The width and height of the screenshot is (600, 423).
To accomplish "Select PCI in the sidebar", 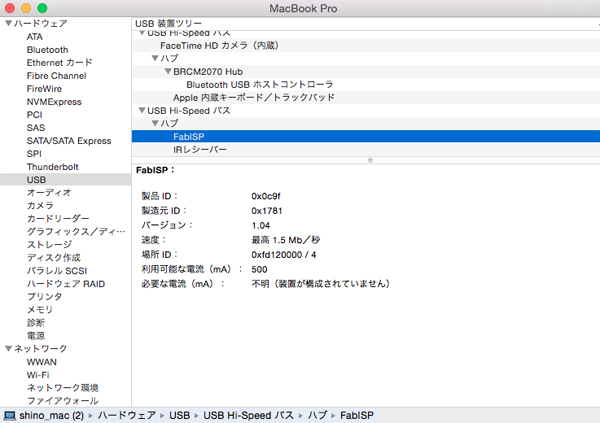I will point(34,115).
